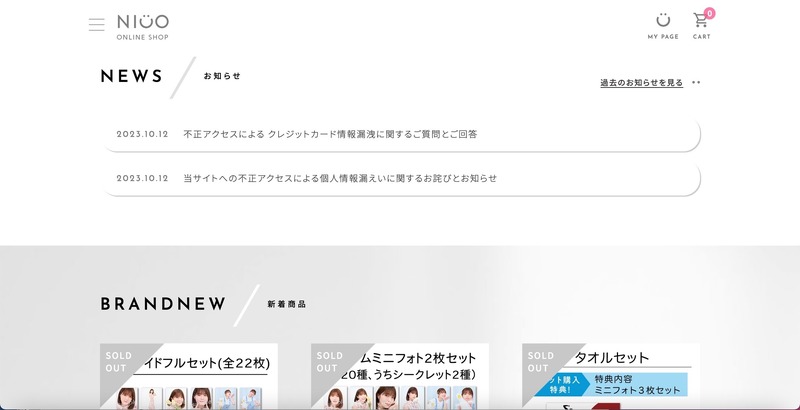800x410 pixels.
Task: Open the hamburger navigation menu
Action: [x=96, y=25]
